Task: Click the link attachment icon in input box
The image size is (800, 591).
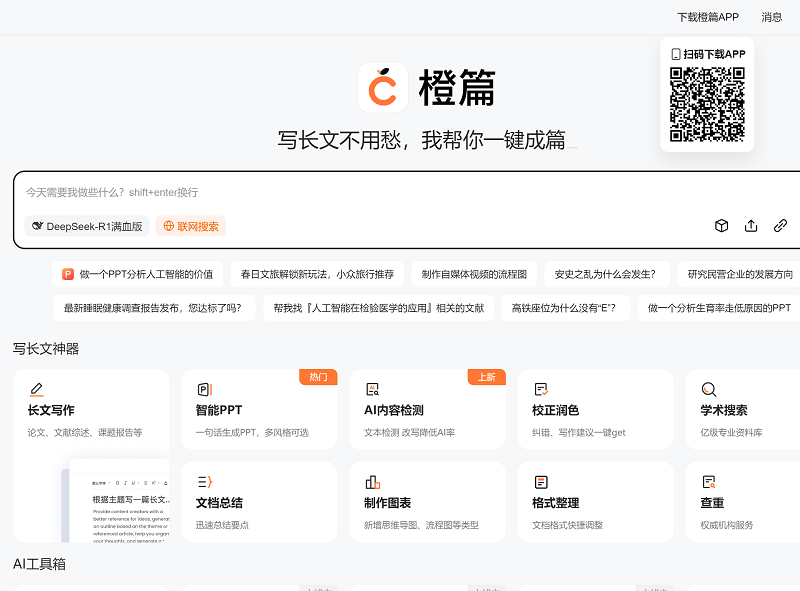Action: [780, 226]
